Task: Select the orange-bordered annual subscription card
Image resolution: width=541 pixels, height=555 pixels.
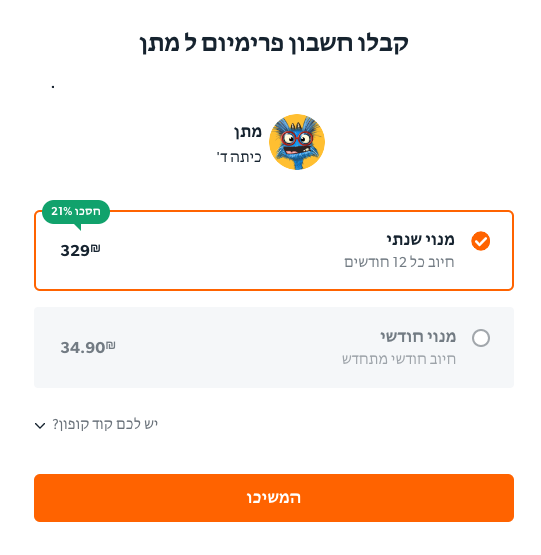Action: (274, 250)
